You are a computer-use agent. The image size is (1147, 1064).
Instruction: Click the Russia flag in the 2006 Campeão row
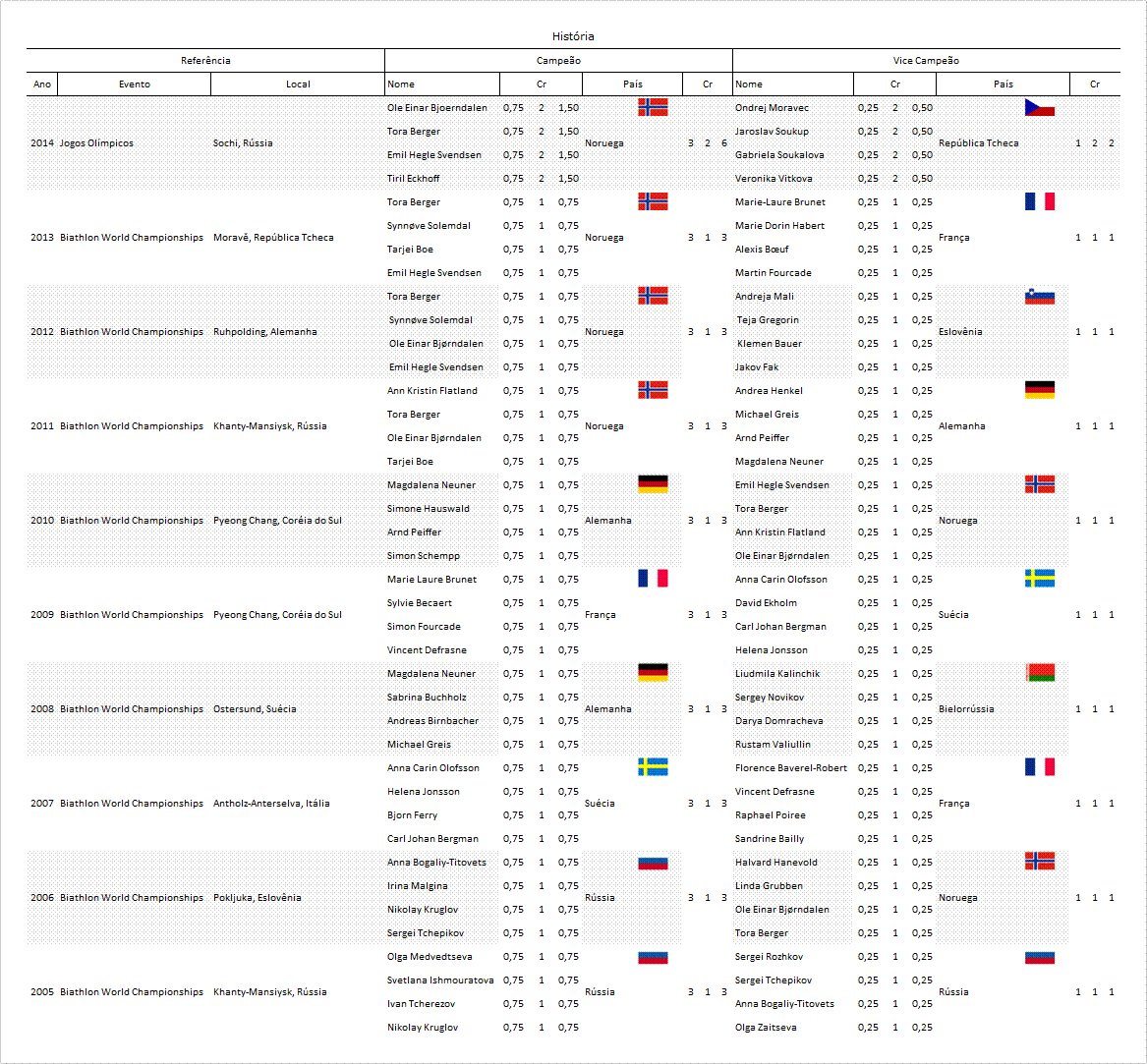(x=653, y=863)
